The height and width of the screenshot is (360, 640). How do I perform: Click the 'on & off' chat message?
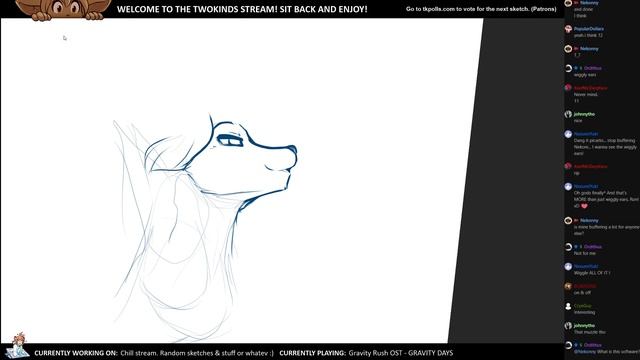tap(582, 293)
